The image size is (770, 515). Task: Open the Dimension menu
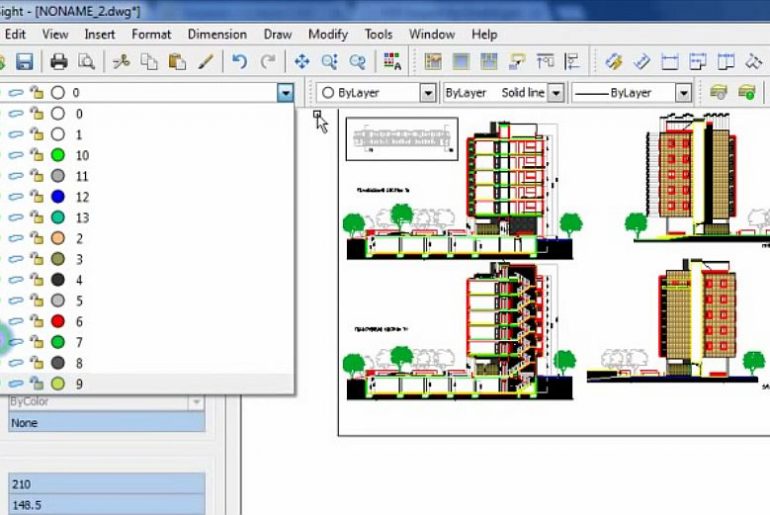point(217,34)
